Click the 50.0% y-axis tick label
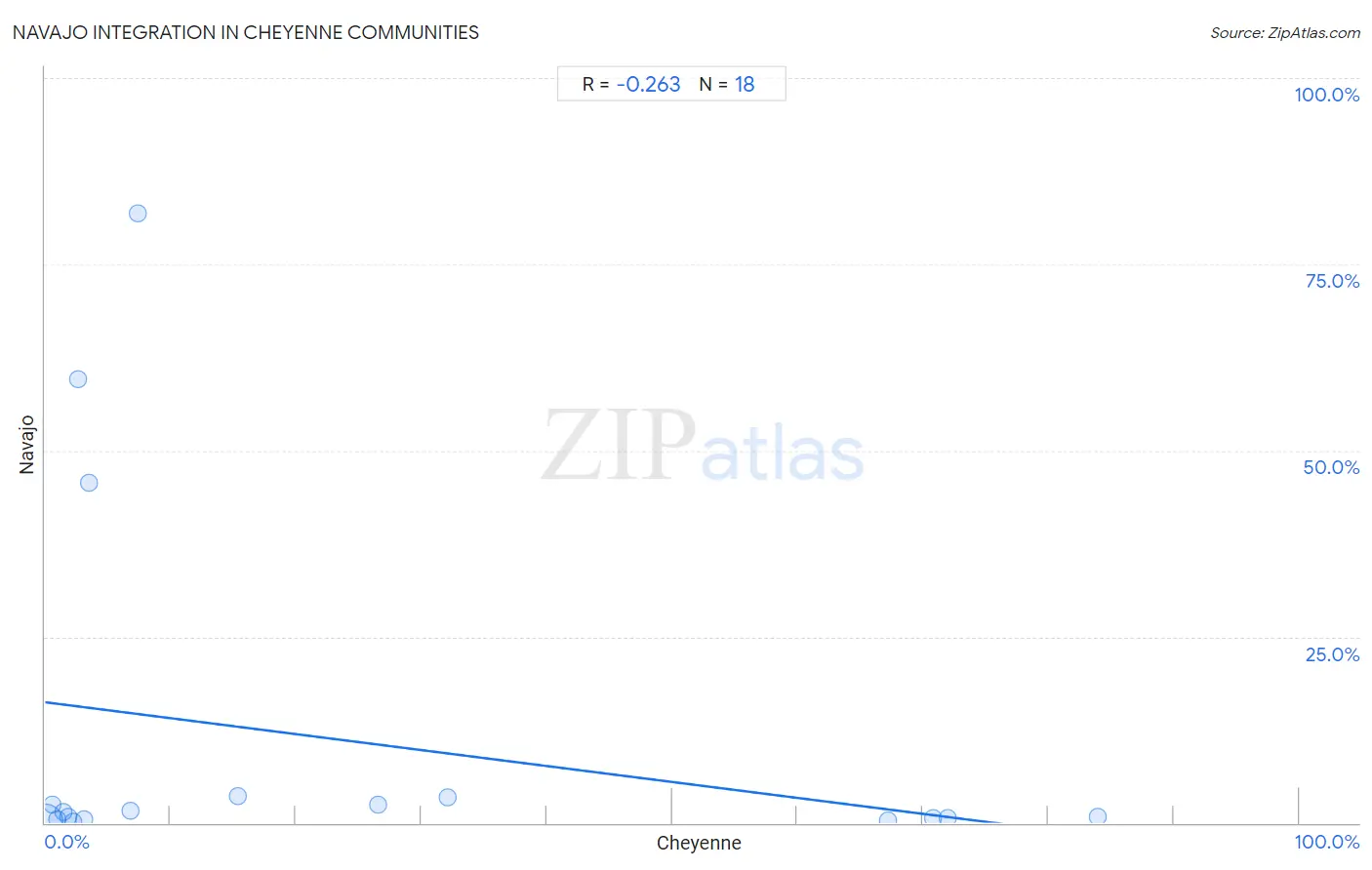Image resolution: width=1372 pixels, height=870 pixels. (x=1331, y=467)
